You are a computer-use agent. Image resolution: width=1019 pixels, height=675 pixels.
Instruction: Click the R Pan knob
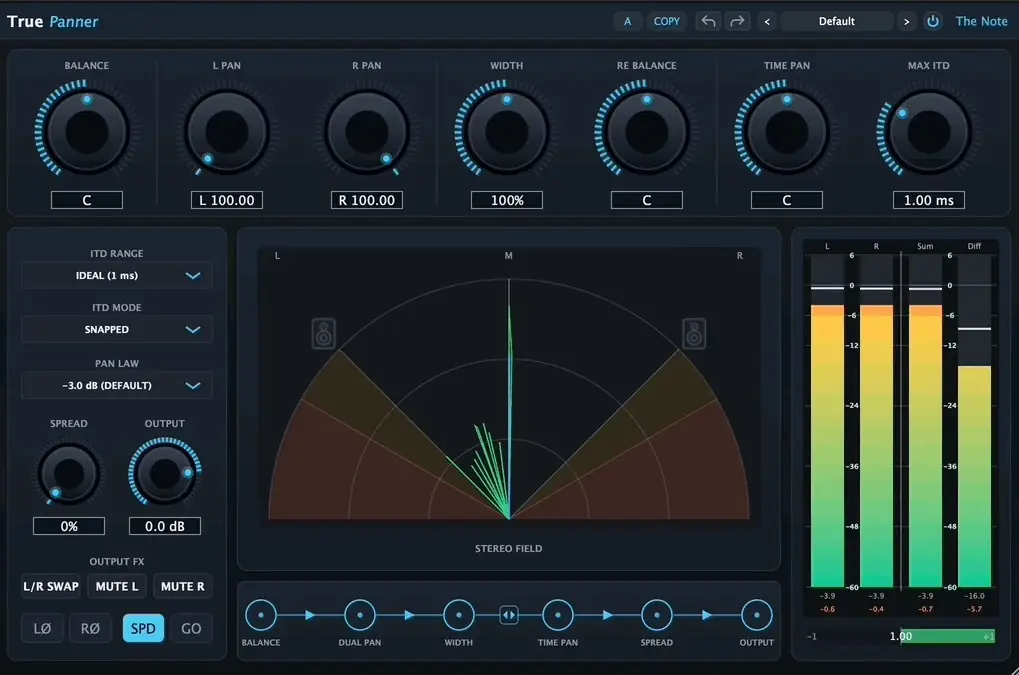pos(367,132)
